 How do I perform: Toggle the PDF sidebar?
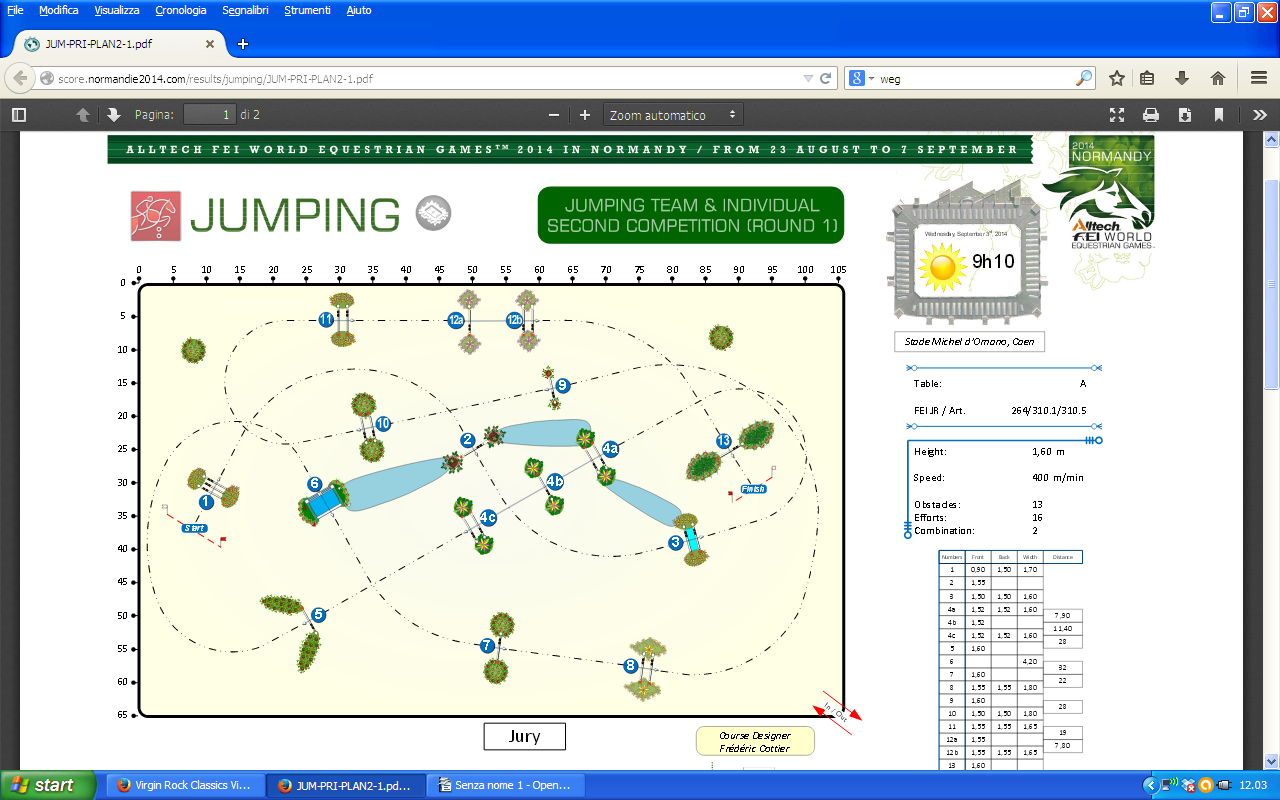point(19,115)
